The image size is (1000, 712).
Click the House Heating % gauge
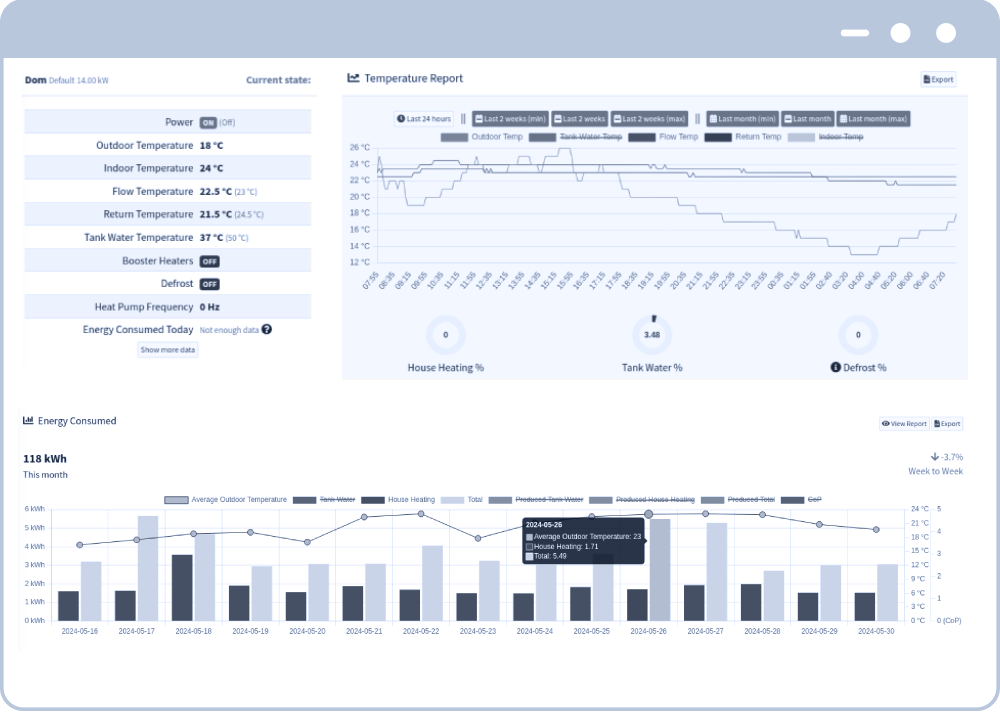(445, 335)
